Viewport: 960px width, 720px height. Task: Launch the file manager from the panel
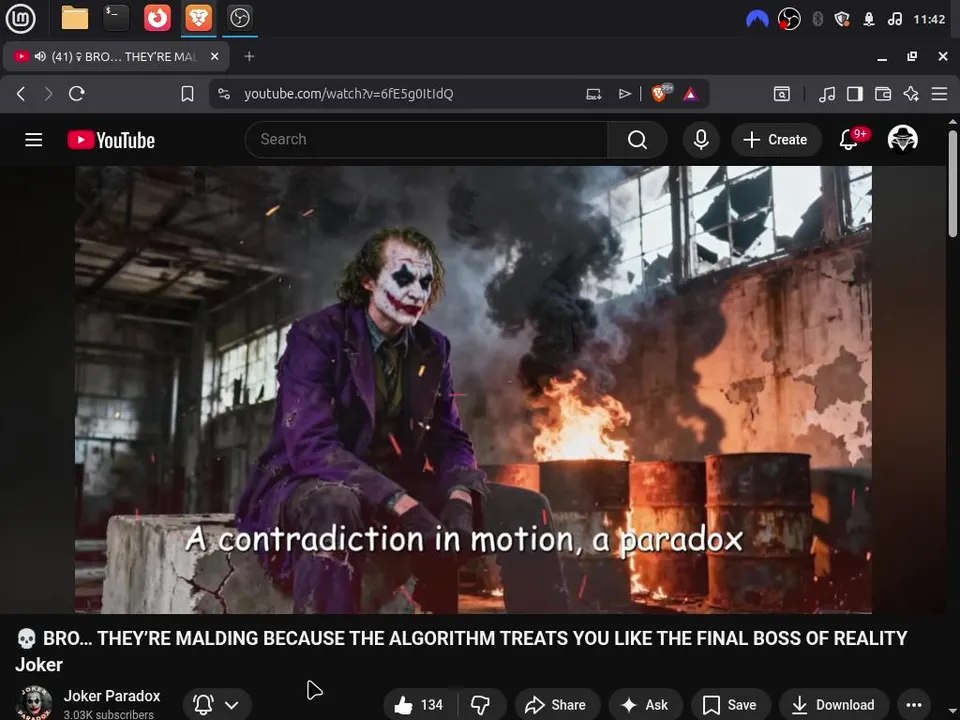75,18
